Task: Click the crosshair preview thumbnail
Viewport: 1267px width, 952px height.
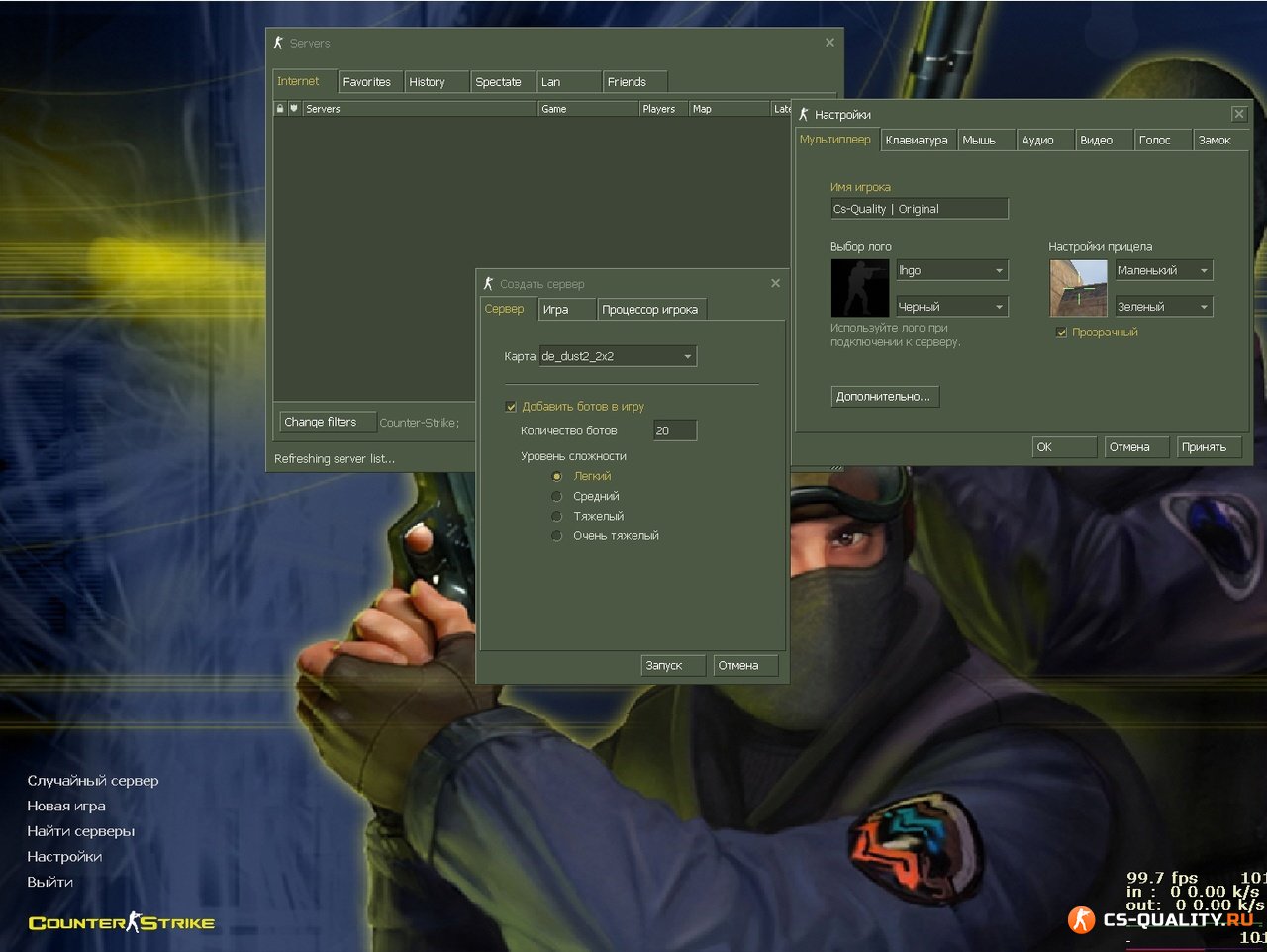Action: tap(1078, 288)
